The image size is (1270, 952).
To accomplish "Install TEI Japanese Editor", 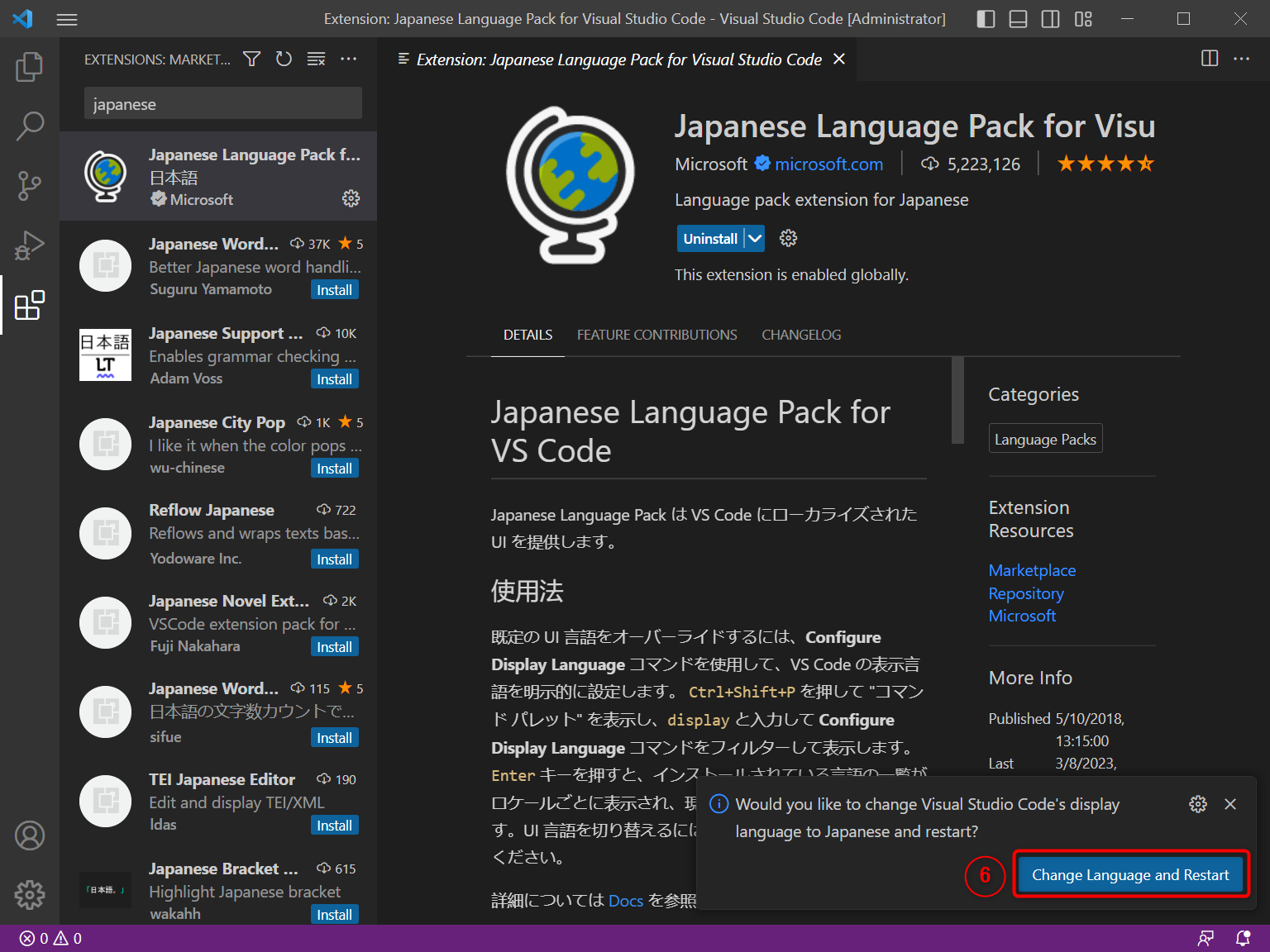I will pyautogui.click(x=334, y=826).
